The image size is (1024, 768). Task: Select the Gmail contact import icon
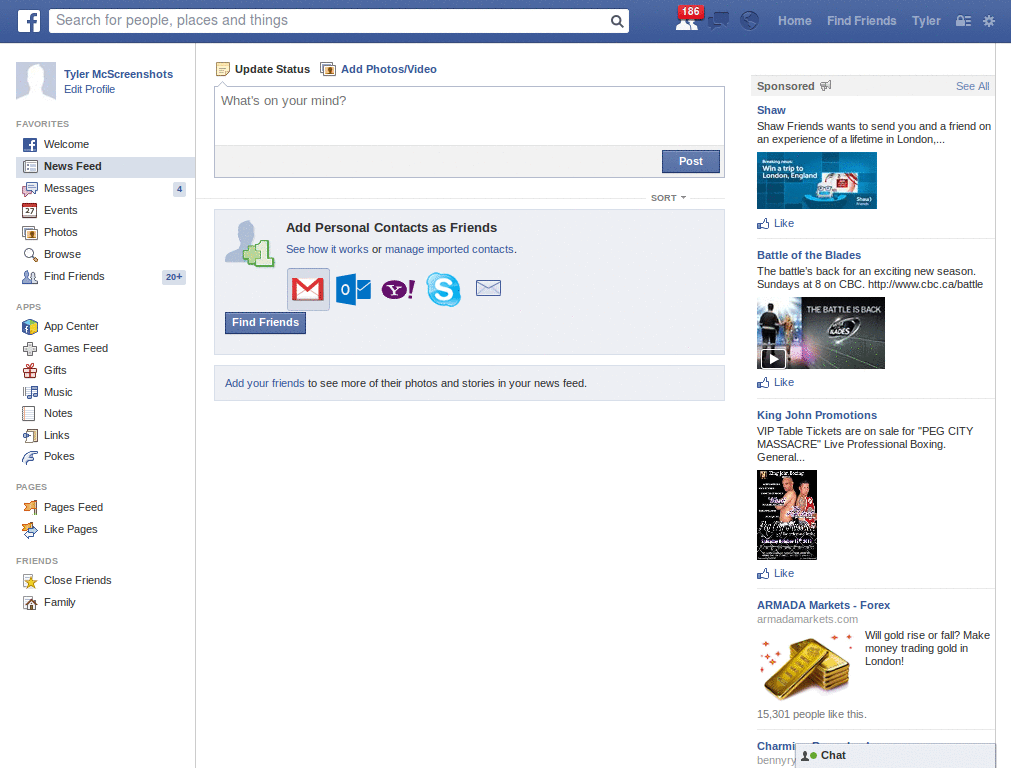(x=308, y=289)
